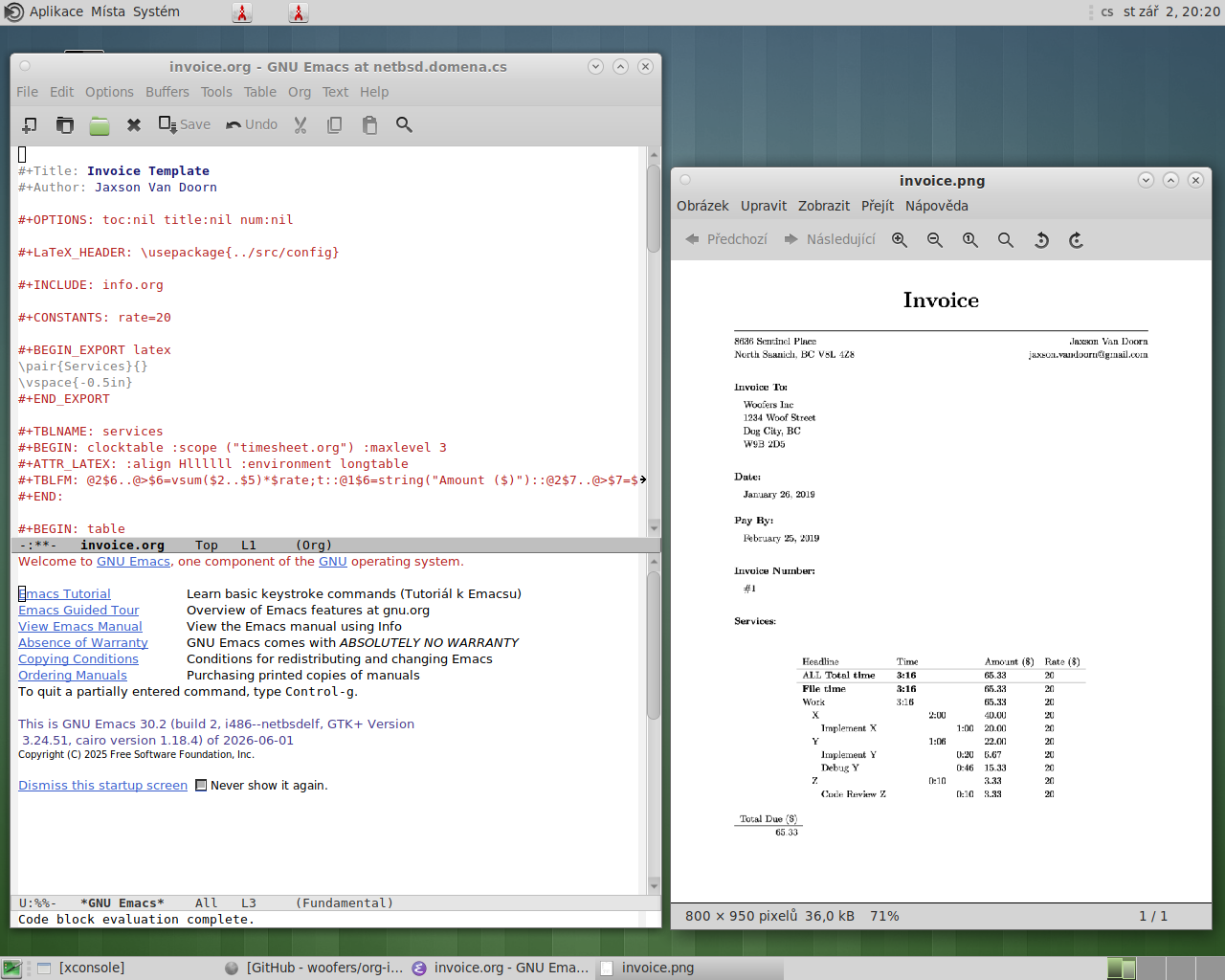Click the scroll-down arrow of invoice.org pane
The width and height of the screenshot is (1225, 980).
tap(654, 527)
